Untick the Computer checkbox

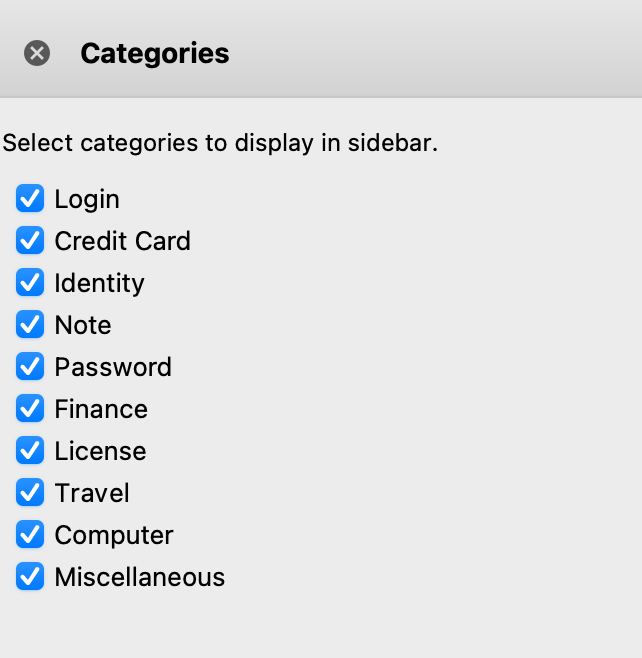click(x=30, y=534)
